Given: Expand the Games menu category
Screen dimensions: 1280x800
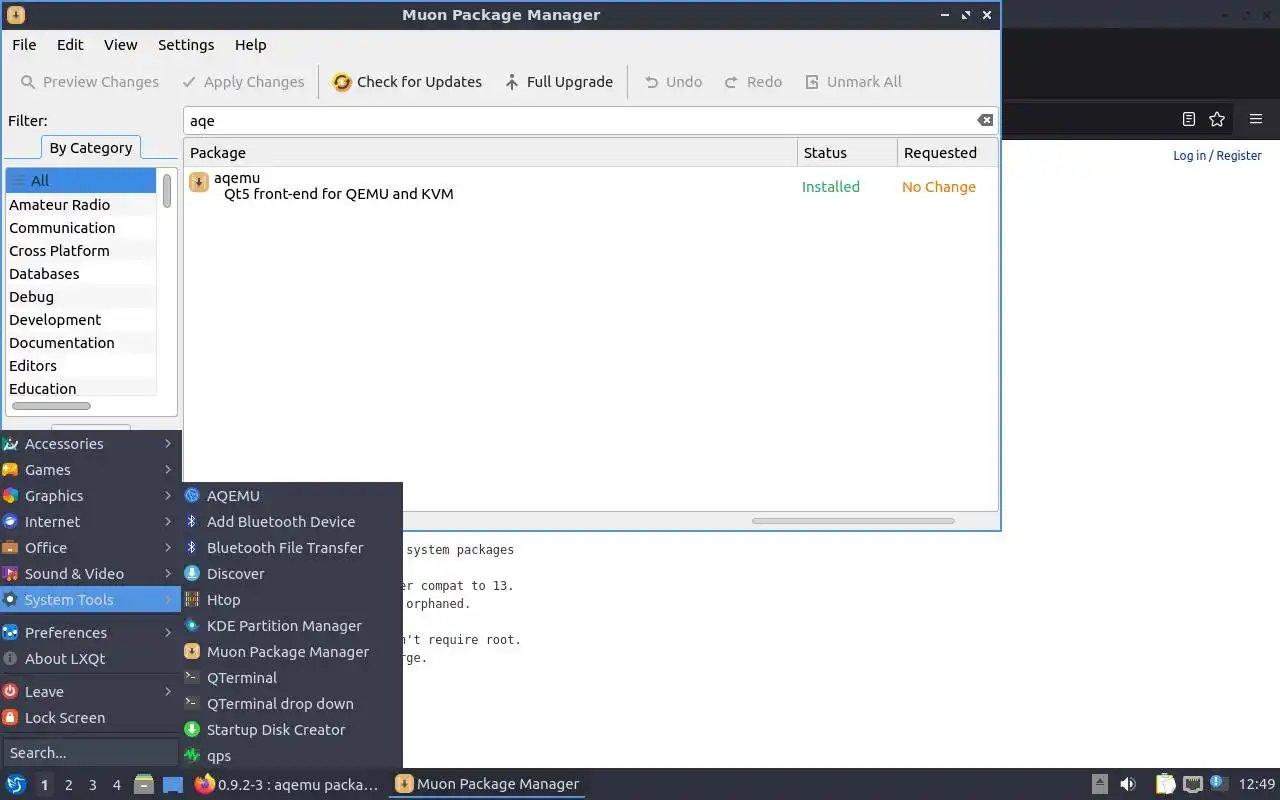Looking at the screenshot, I should pos(90,470).
